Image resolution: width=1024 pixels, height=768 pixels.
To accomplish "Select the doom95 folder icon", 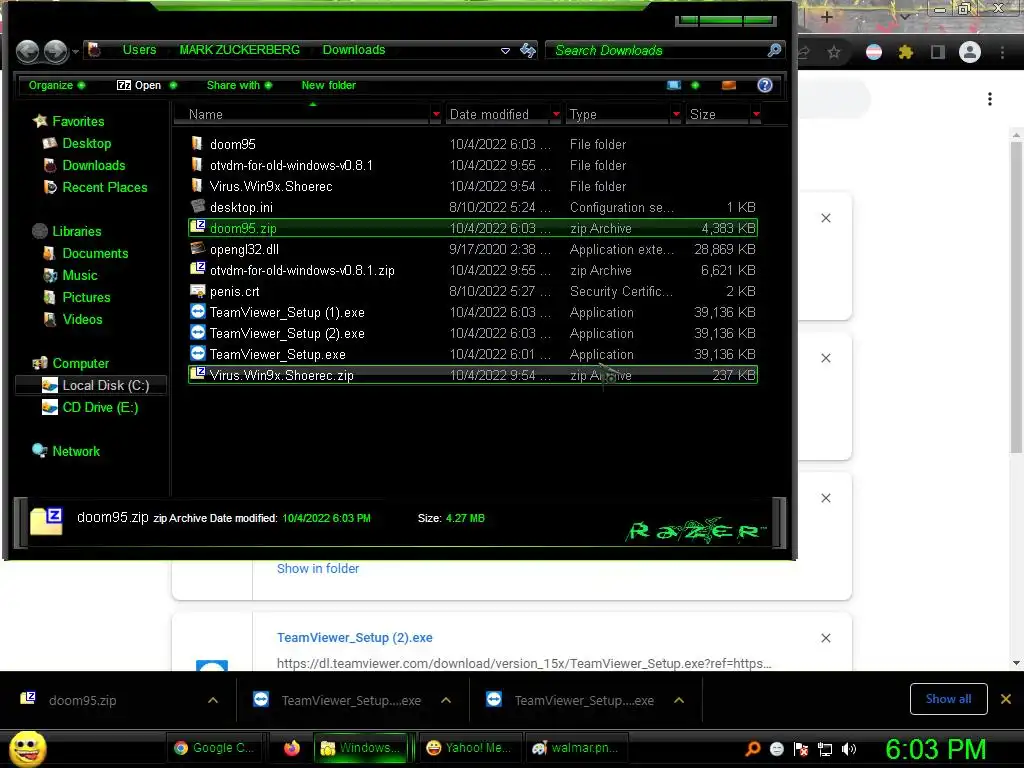I will coord(197,144).
